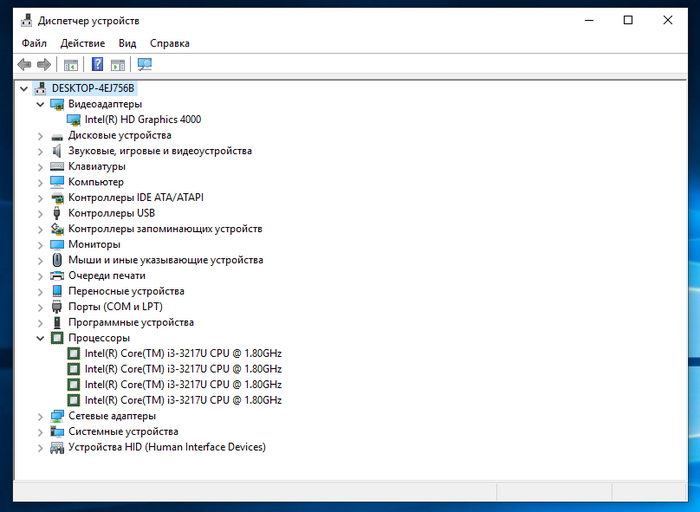The height and width of the screenshot is (512, 700).
Task: Expand the Системные устройства branch
Action: pyautogui.click(x=40, y=433)
